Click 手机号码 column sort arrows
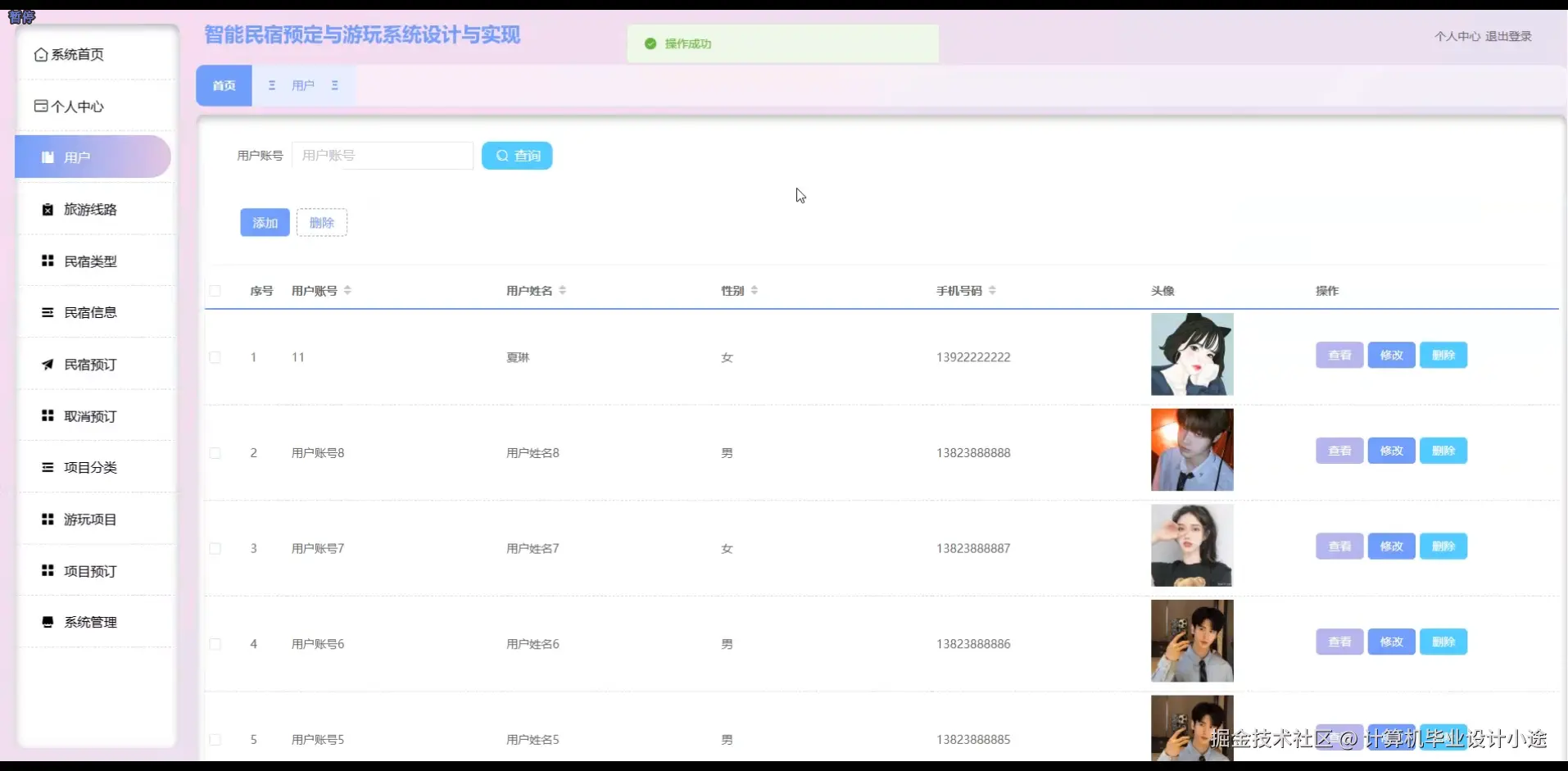Screen dimensions: 1568x771 tap(992, 289)
